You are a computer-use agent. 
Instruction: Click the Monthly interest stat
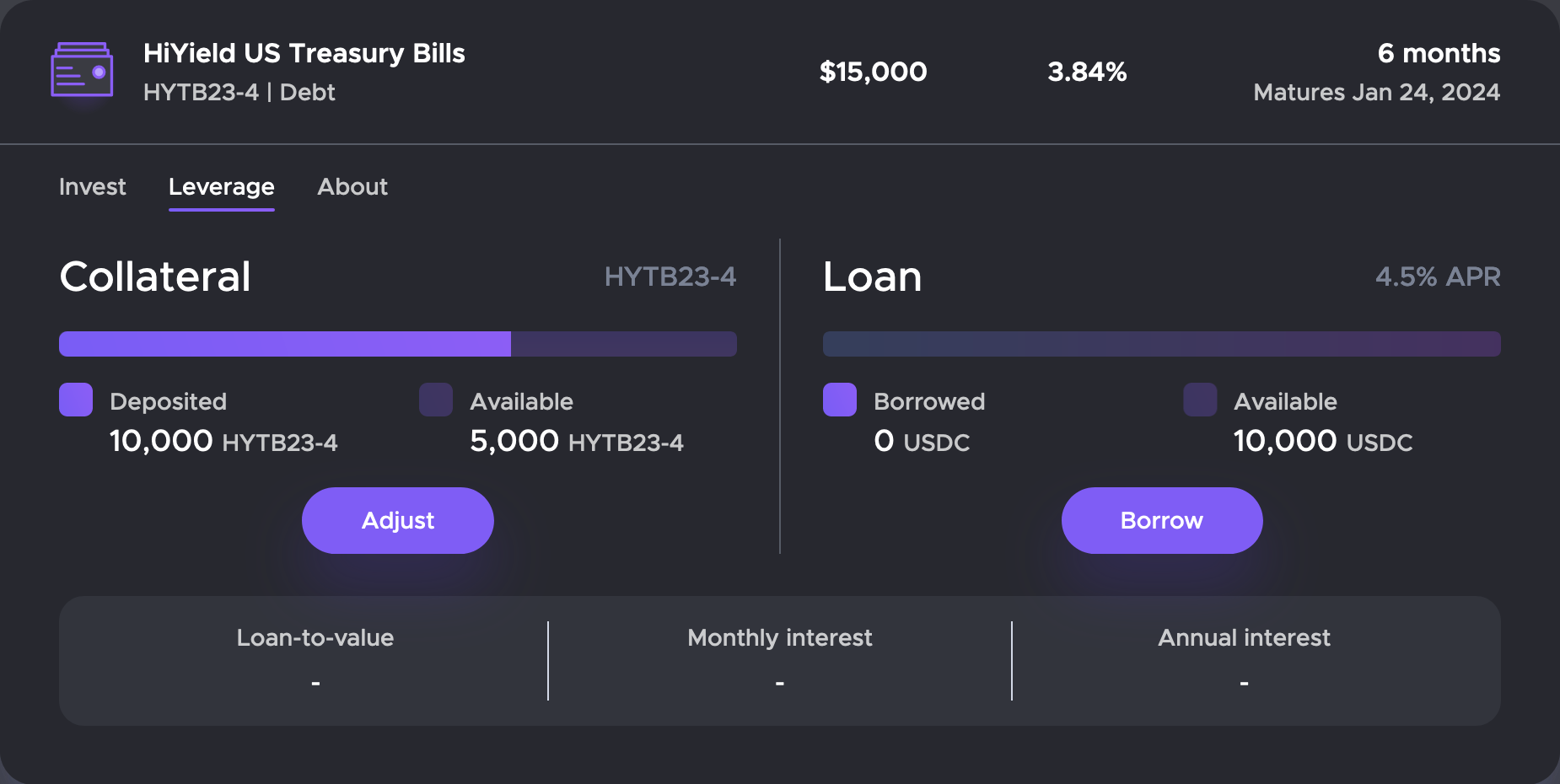[x=779, y=659]
